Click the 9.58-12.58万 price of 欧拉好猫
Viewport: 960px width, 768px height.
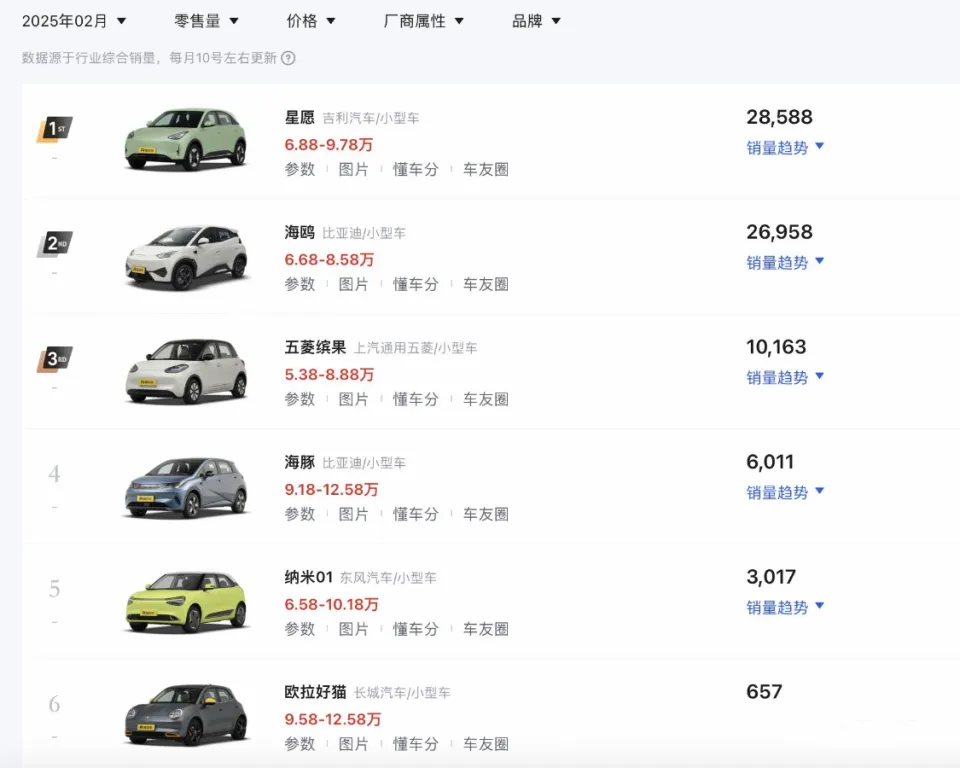pyautogui.click(x=332, y=720)
